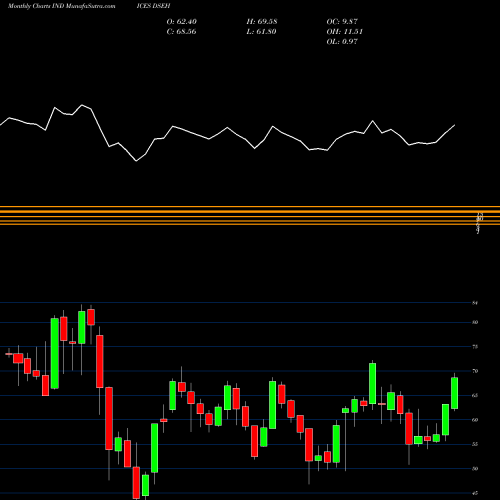
Task: Click the close value 'C: 68.56'
Action: [181, 31]
